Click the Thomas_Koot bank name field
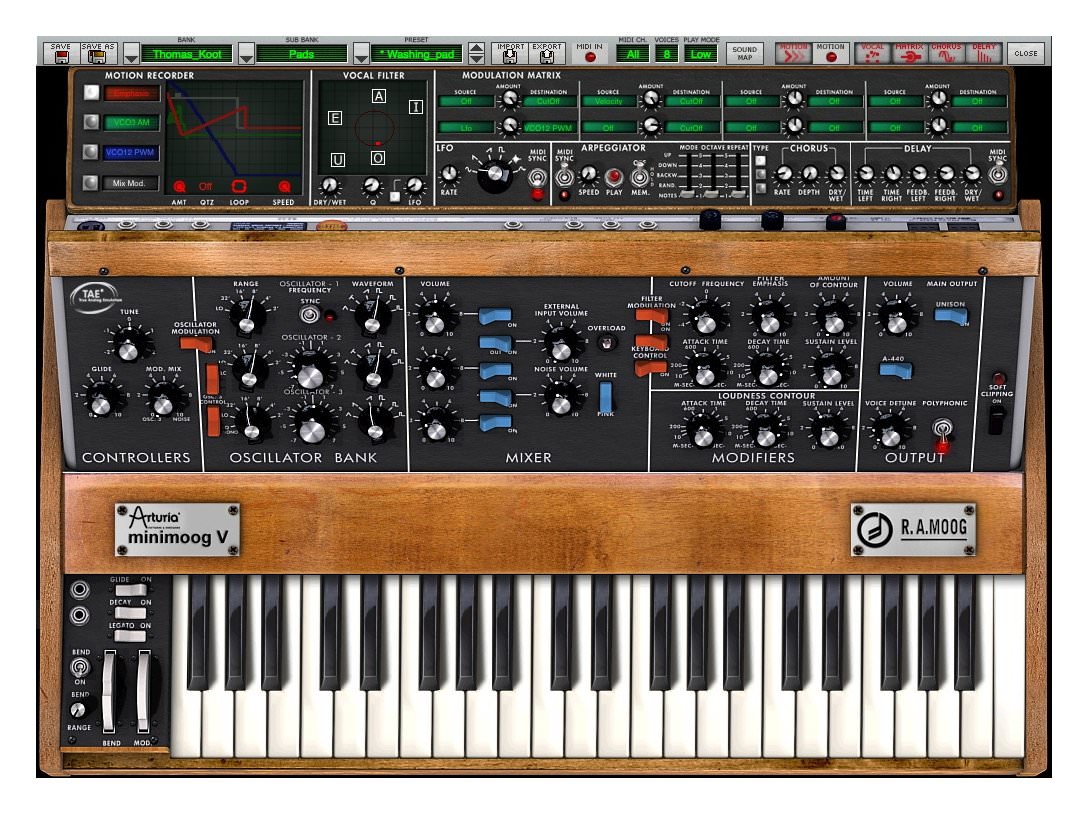This screenshot has width=1088, height=814. click(187, 54)
